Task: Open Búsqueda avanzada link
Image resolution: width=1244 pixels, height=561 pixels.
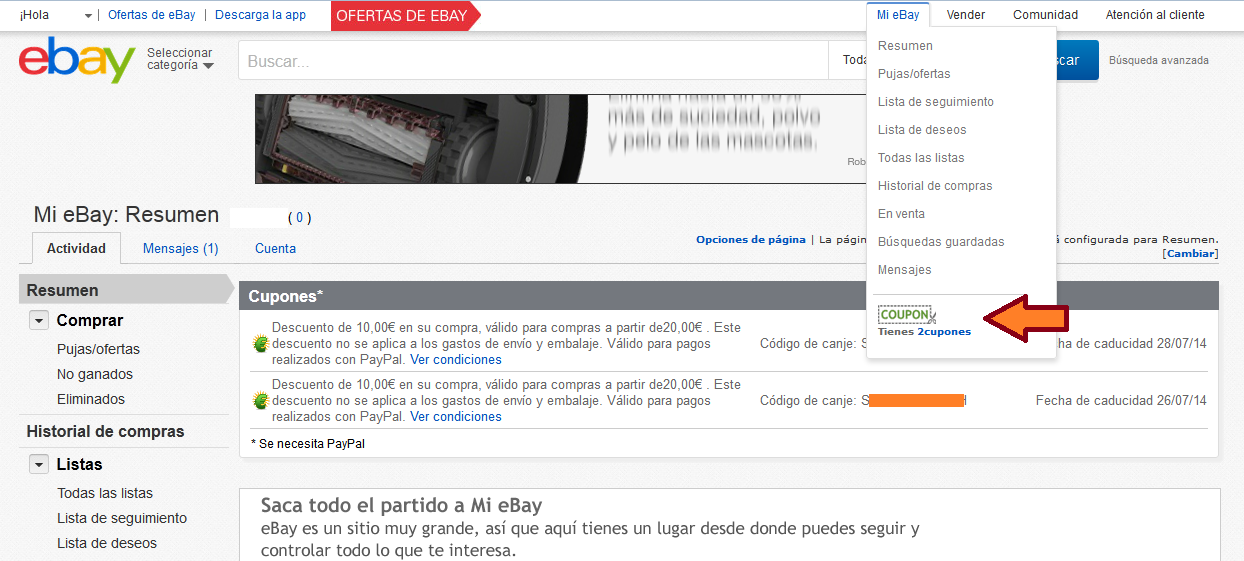Action: 1159,60
